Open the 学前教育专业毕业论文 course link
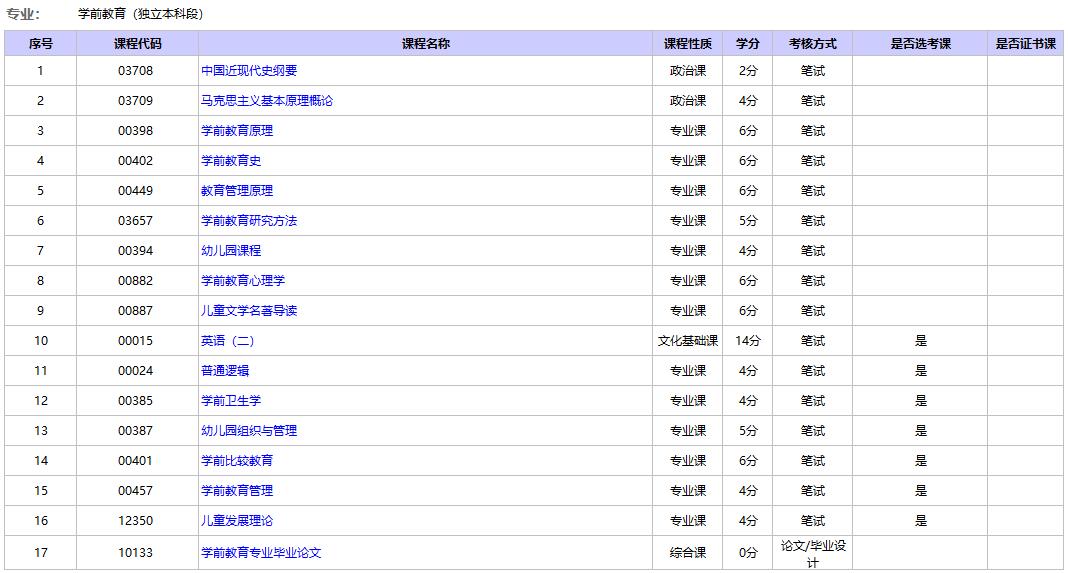 [x=261, y=553]
